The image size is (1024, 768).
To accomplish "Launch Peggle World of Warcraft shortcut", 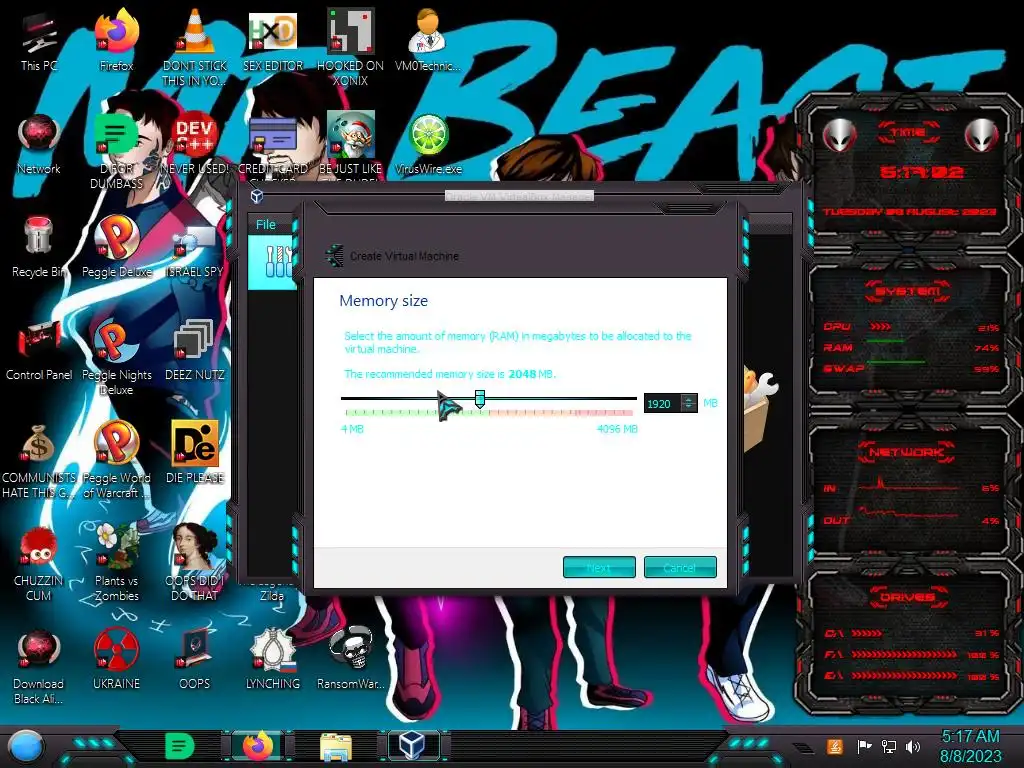I will (117, 459).
